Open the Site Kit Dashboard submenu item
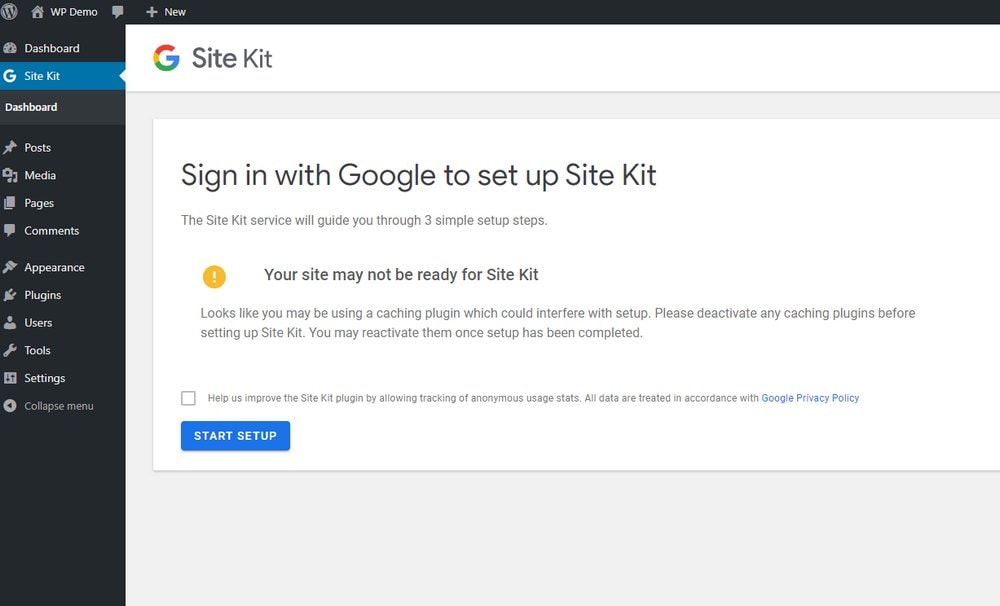 (31, 107)
